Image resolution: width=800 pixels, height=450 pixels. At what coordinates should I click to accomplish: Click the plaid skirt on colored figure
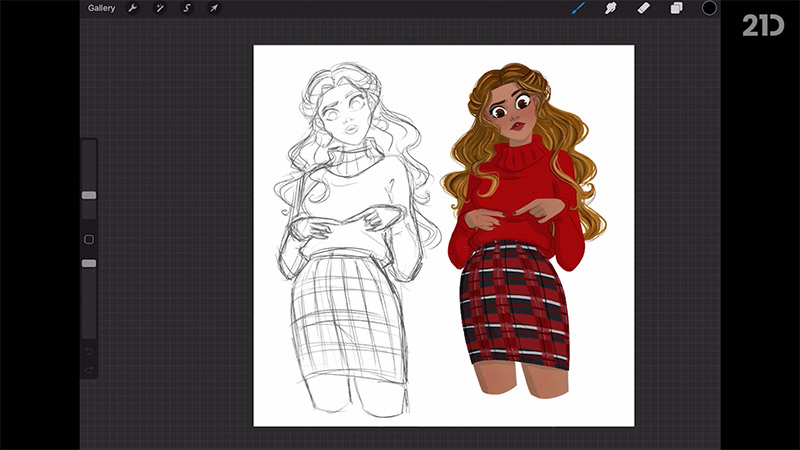[515, 300]
